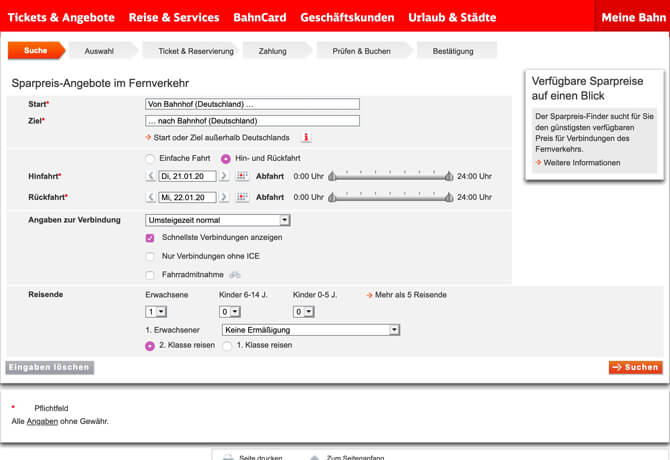Click the Ziel station input field
The height and width of the screenshot is (460, 670).
coord(253,121)
